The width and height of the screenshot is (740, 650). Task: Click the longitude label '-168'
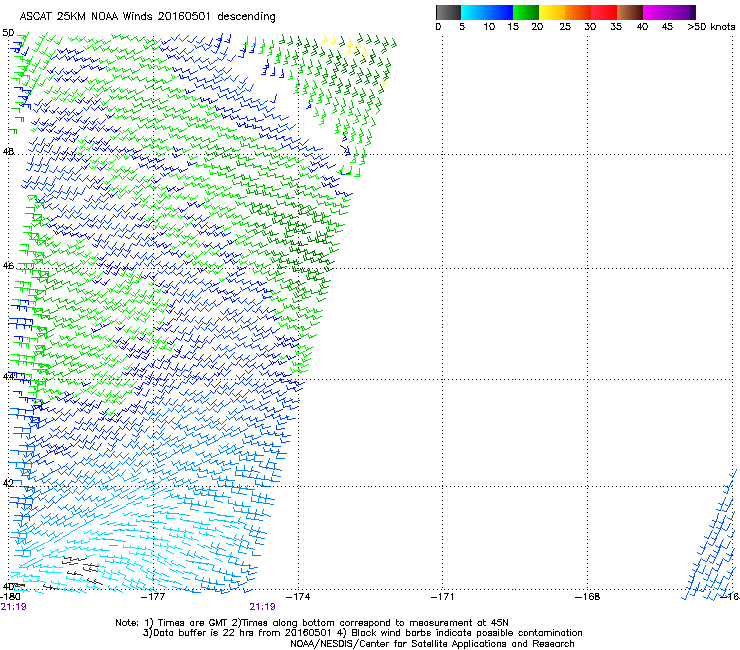tap(588, 597)
